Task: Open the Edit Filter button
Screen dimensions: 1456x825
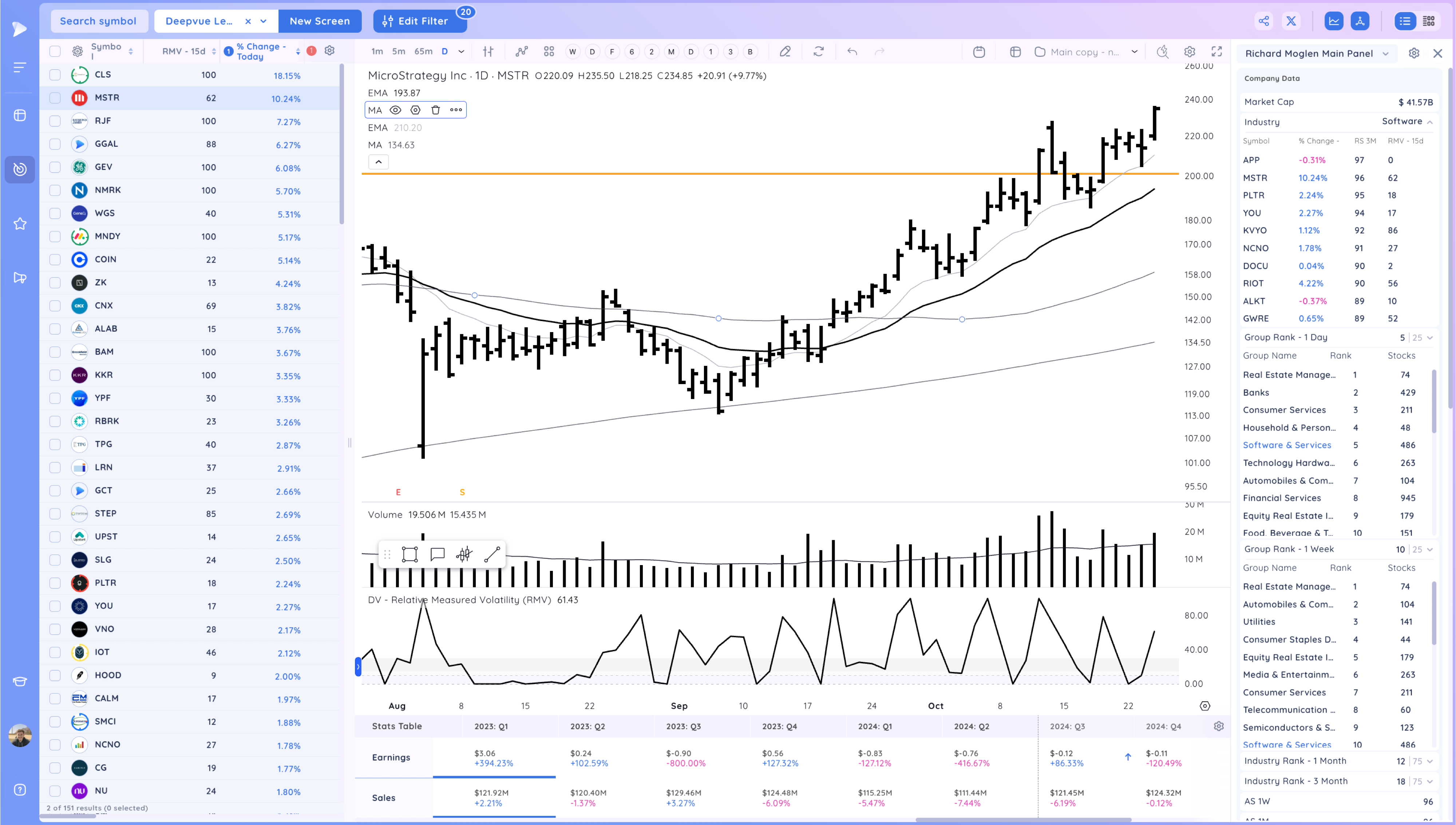Action: [420, 21]
